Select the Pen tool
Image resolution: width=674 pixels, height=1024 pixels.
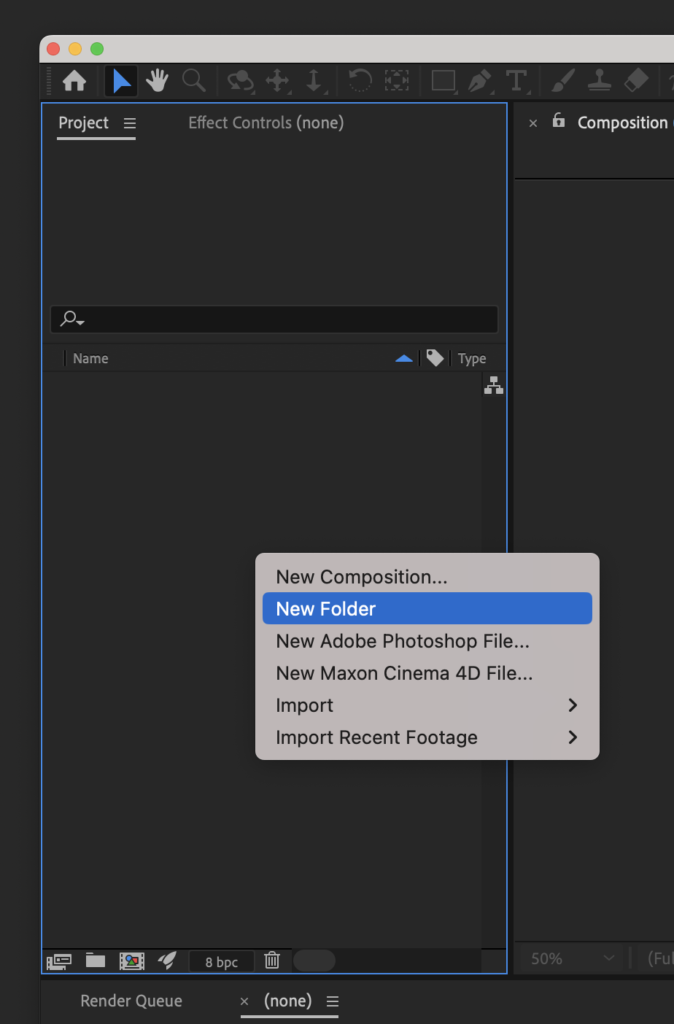pyautogui.click(x=479, y=81)
